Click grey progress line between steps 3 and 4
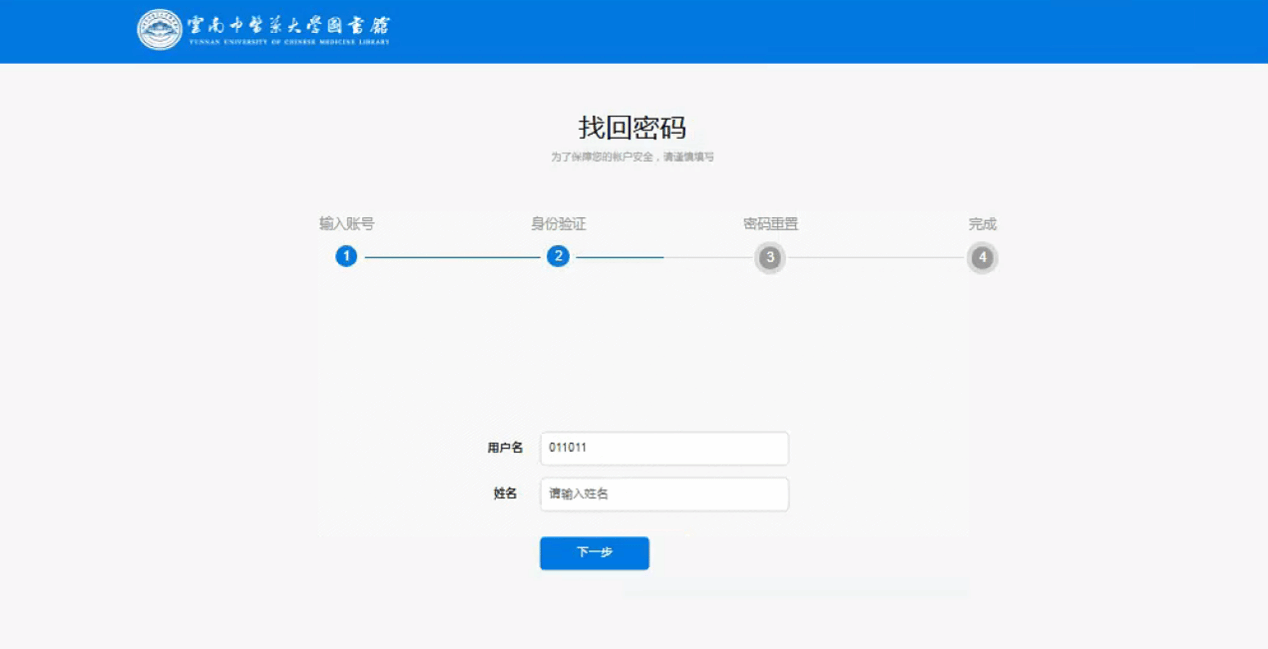This screenshot has width=1268, height=649. [x=875, y=258]
